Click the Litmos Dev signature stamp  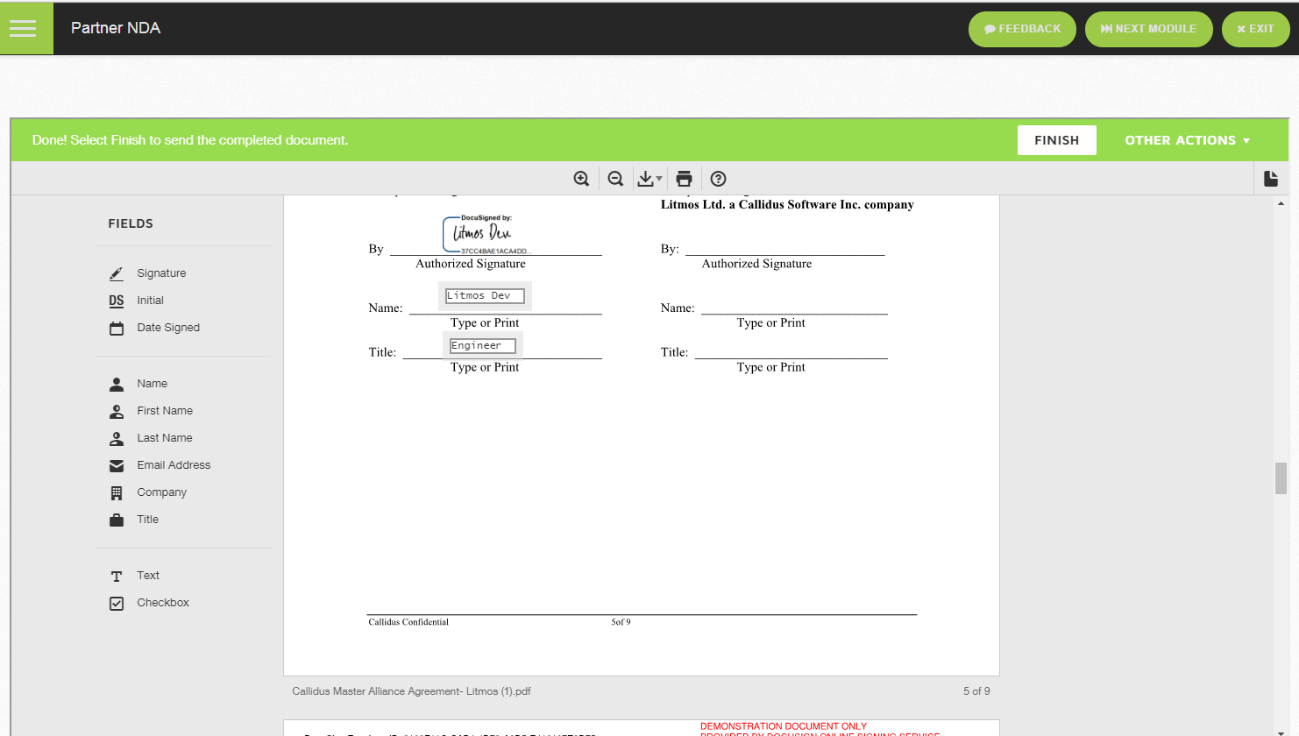pos(486,234)
